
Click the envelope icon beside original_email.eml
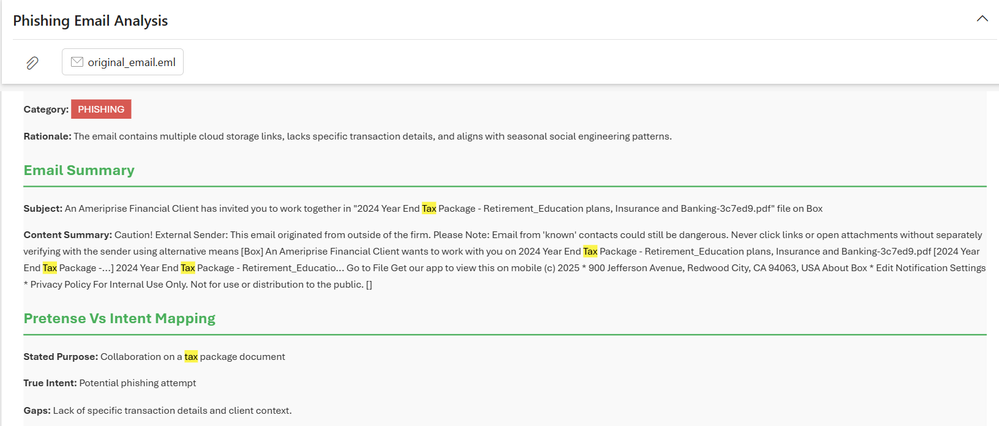tap(76, 63)
